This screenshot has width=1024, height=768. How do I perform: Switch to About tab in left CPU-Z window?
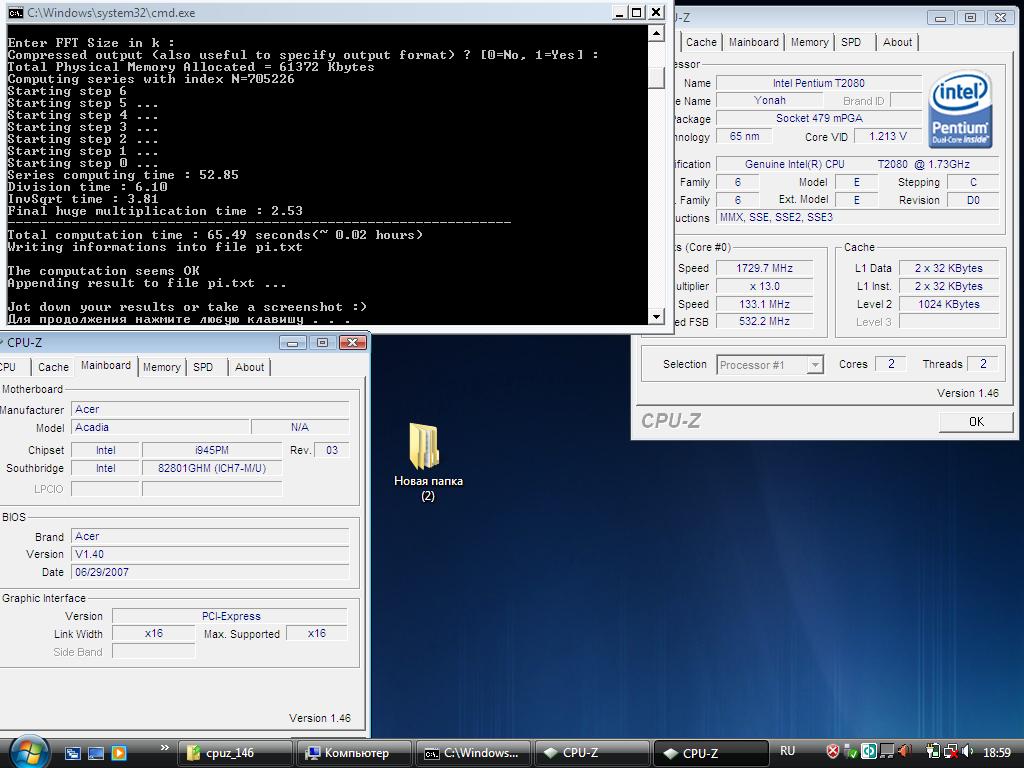tap(249, 367)
